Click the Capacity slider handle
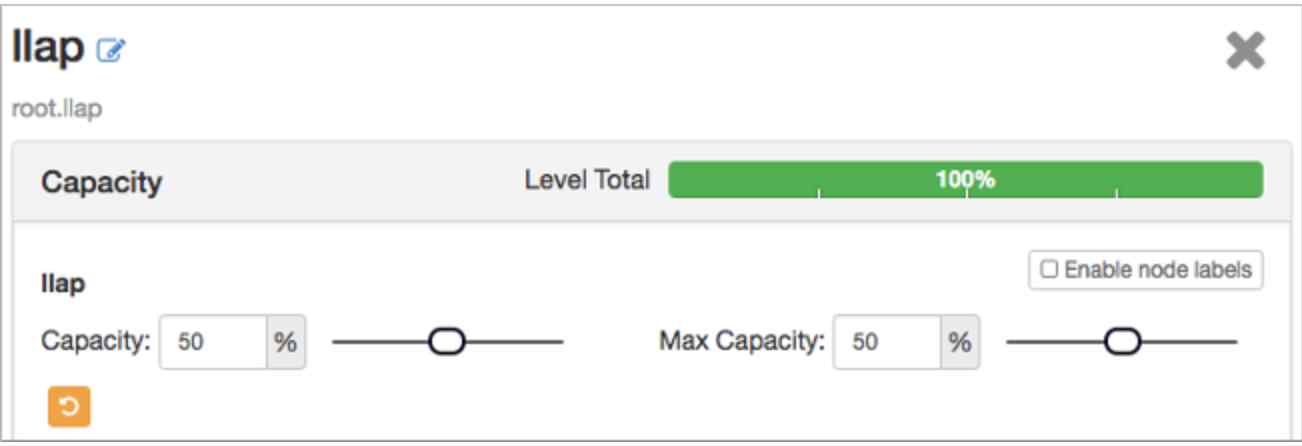 click(x=447, y=342)
